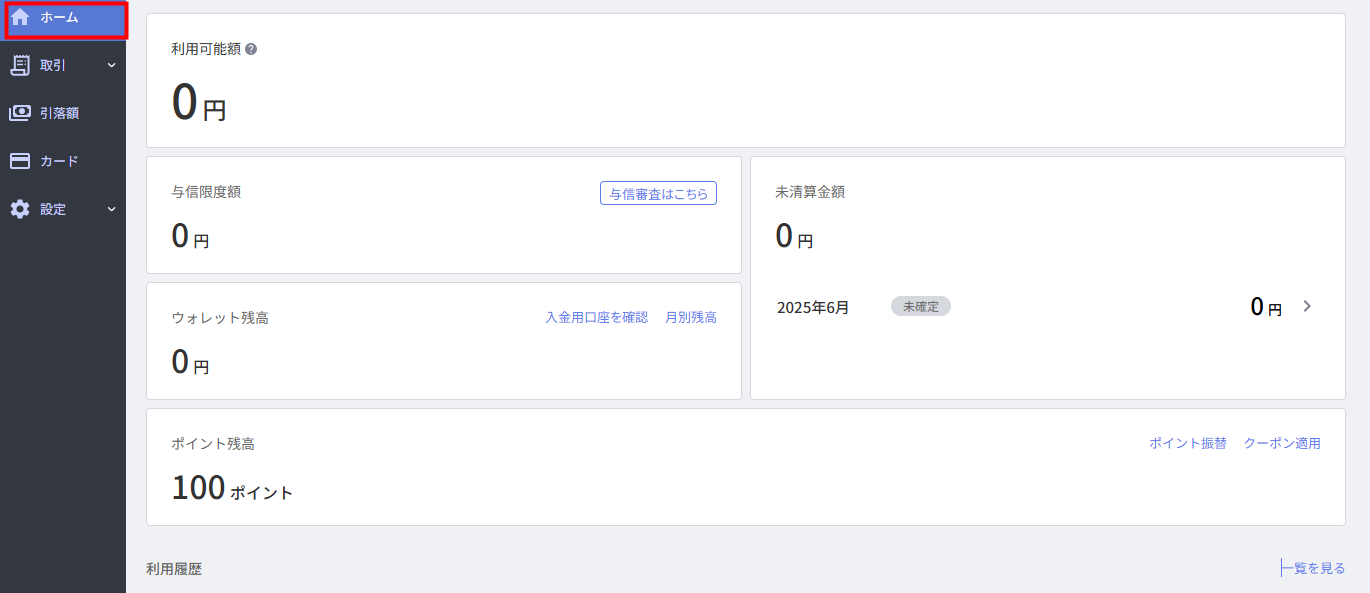
Task: Select the 2025年6月 billing row
Action: (1047, 306)
